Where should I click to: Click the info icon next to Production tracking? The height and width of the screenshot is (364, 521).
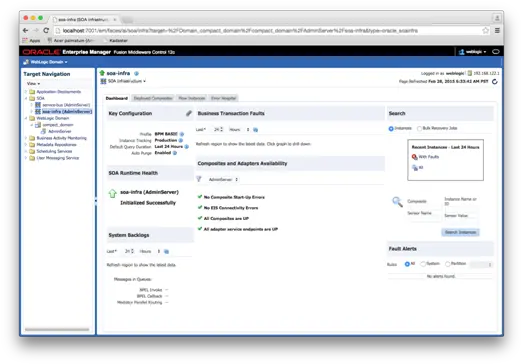pos(181,140)
